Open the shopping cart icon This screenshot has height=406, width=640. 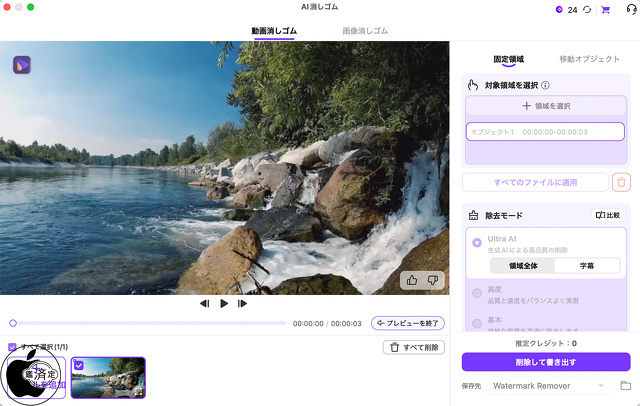606,10
